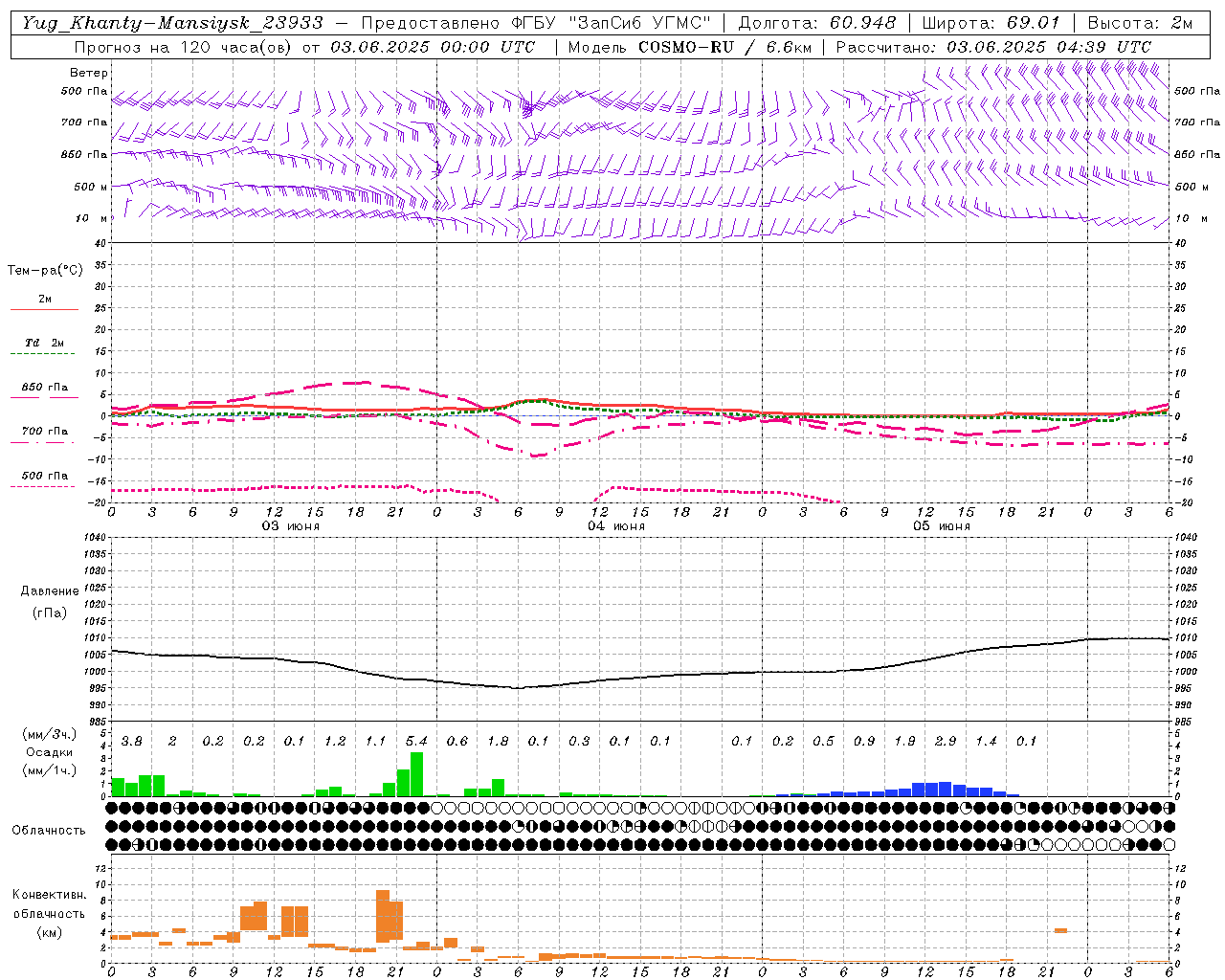Screen dimensions: 1225x980
Task: Select the 'Модель COSMO-RU / 6.6км' text
Action: 689,46
